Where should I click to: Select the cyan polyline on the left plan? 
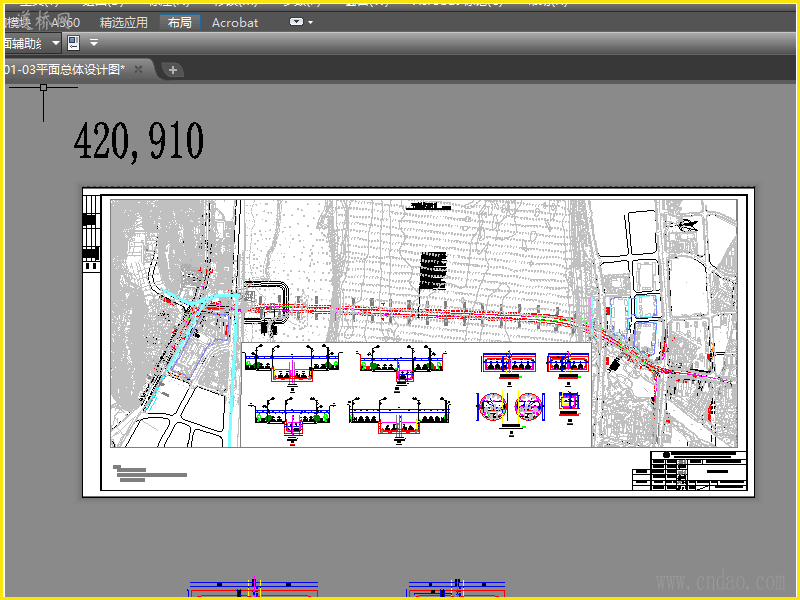tap(233, 370)
